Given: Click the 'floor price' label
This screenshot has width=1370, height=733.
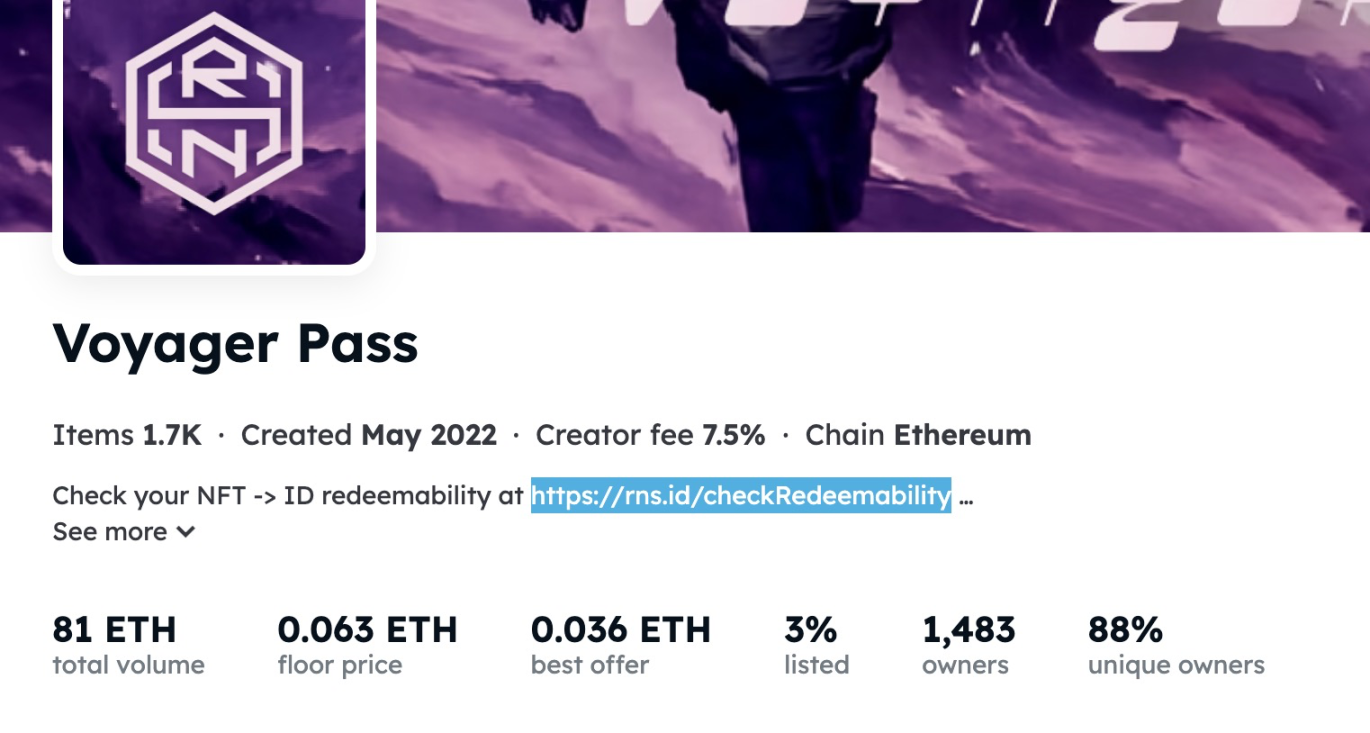Looking at the screenshot, I should coord(339,665).
